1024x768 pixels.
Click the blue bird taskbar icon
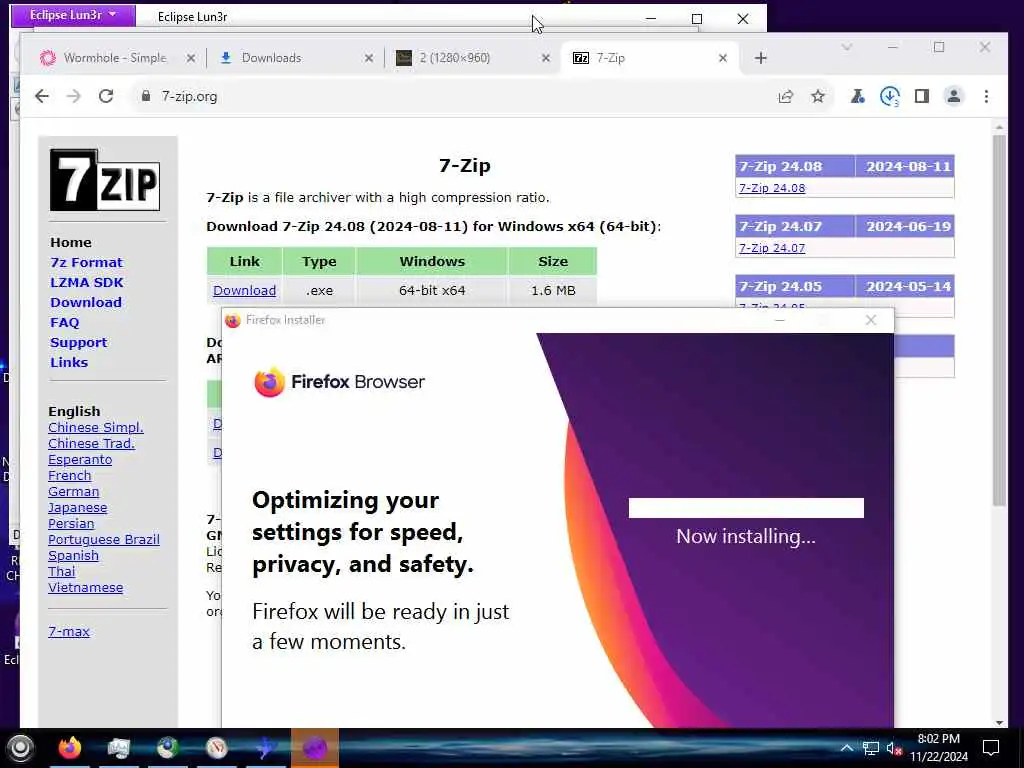point(266,748)
